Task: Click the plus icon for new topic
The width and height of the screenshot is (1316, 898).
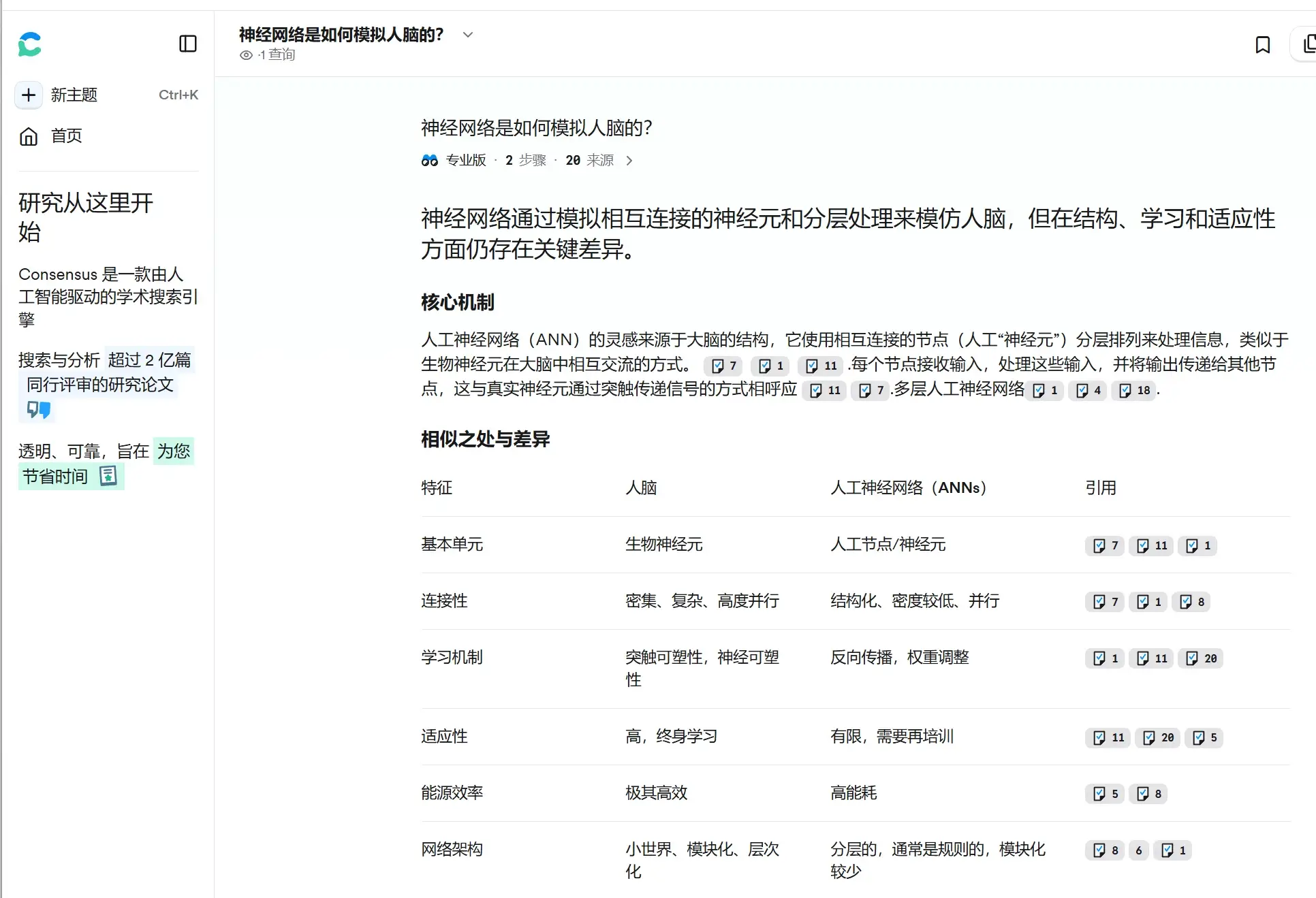Action: click(29, 95)
